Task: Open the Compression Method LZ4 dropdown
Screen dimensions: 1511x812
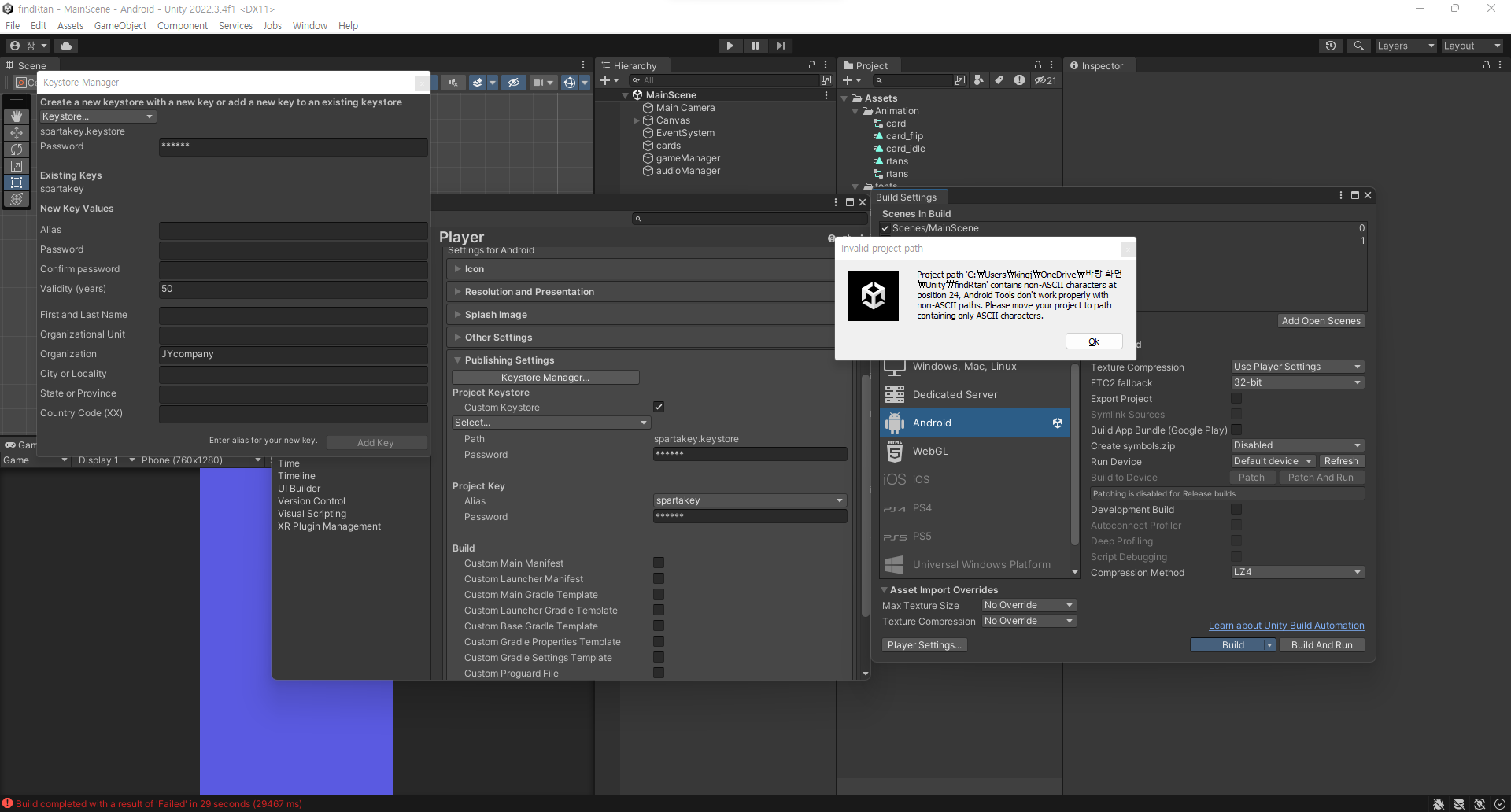Action: tap(1297, 572)
